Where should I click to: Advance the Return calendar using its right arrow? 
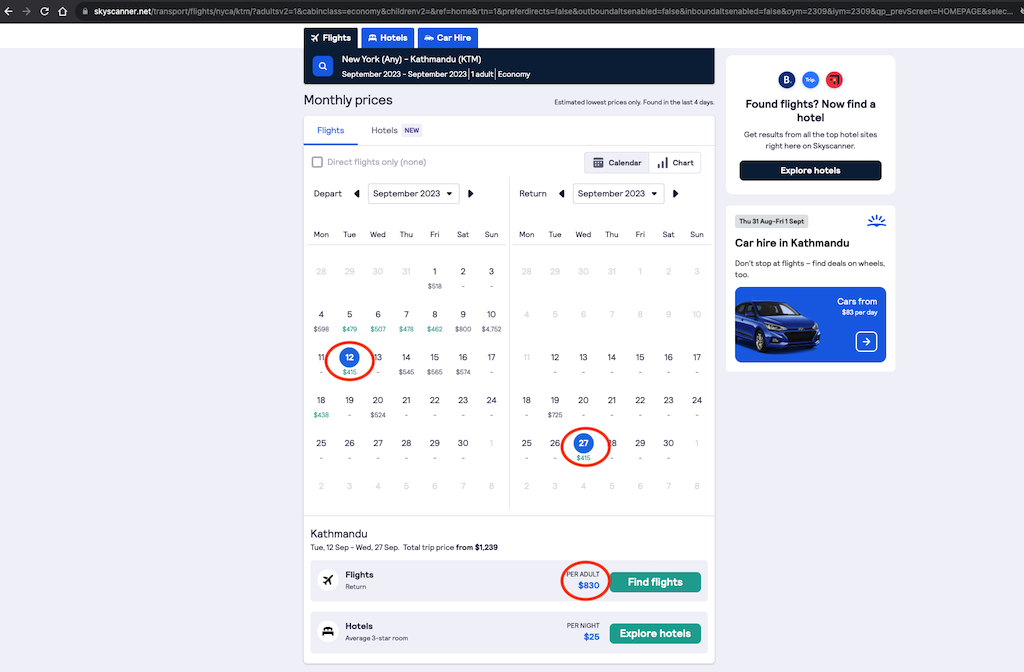tap(676, 193)
